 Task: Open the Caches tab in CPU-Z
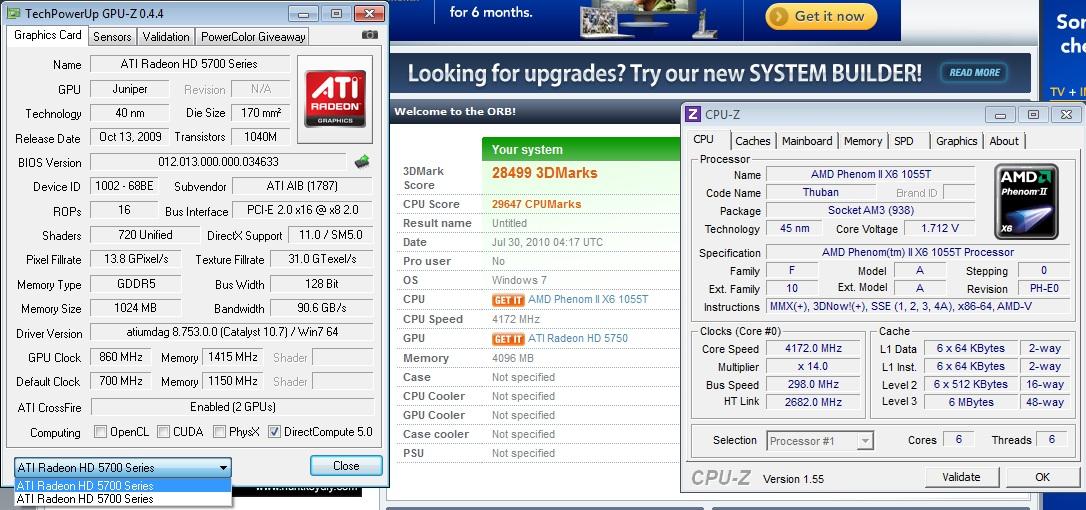(753, 141)
